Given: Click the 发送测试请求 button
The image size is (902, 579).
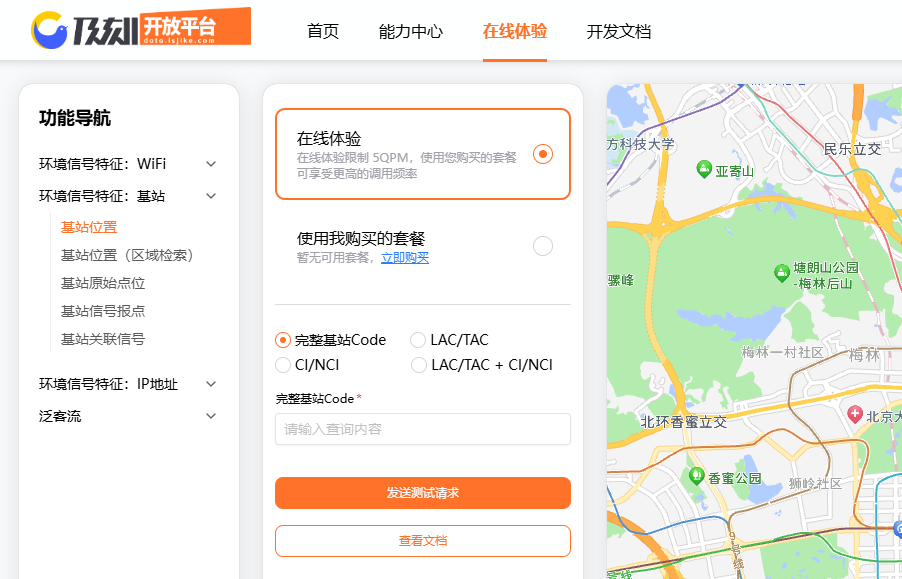Looking at the screenshot, I should tap(422, 493).
